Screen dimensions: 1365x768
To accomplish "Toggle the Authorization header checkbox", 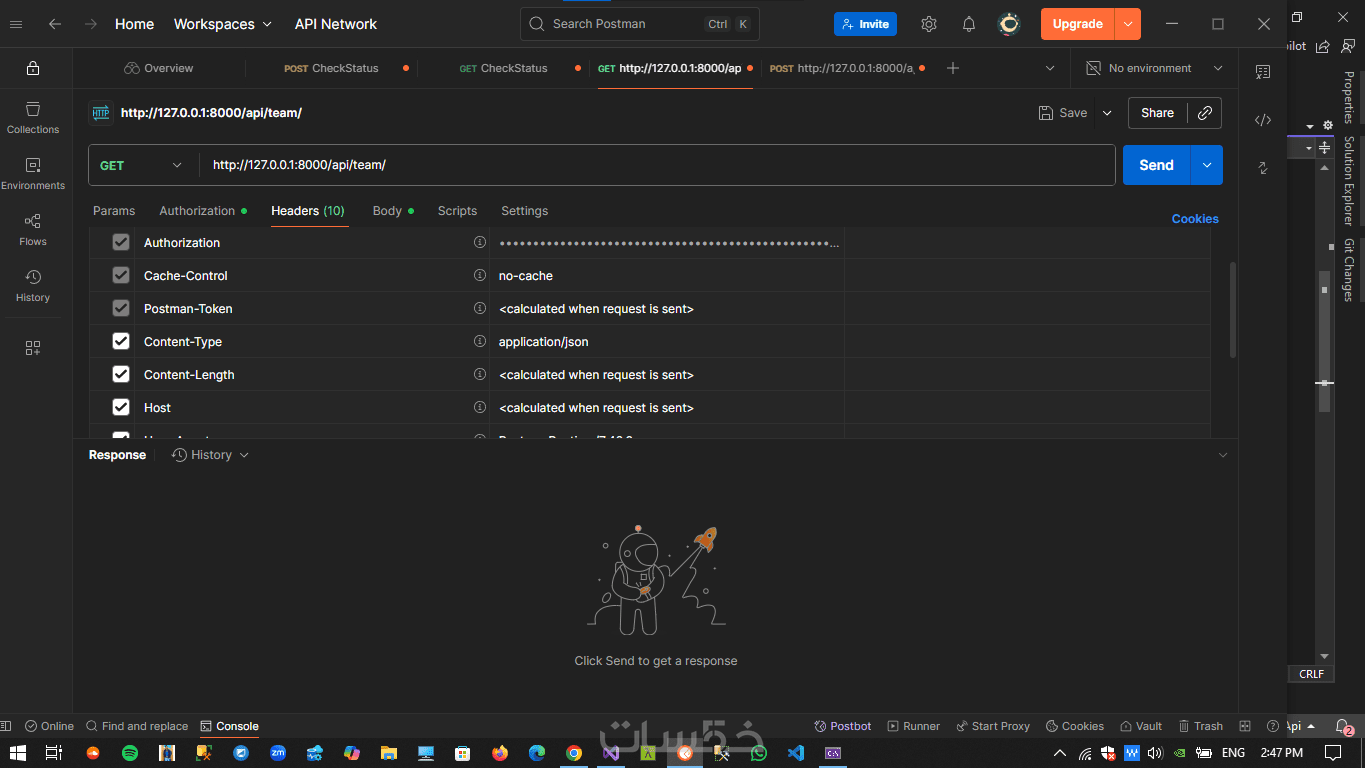I will (x=121, y=242).
